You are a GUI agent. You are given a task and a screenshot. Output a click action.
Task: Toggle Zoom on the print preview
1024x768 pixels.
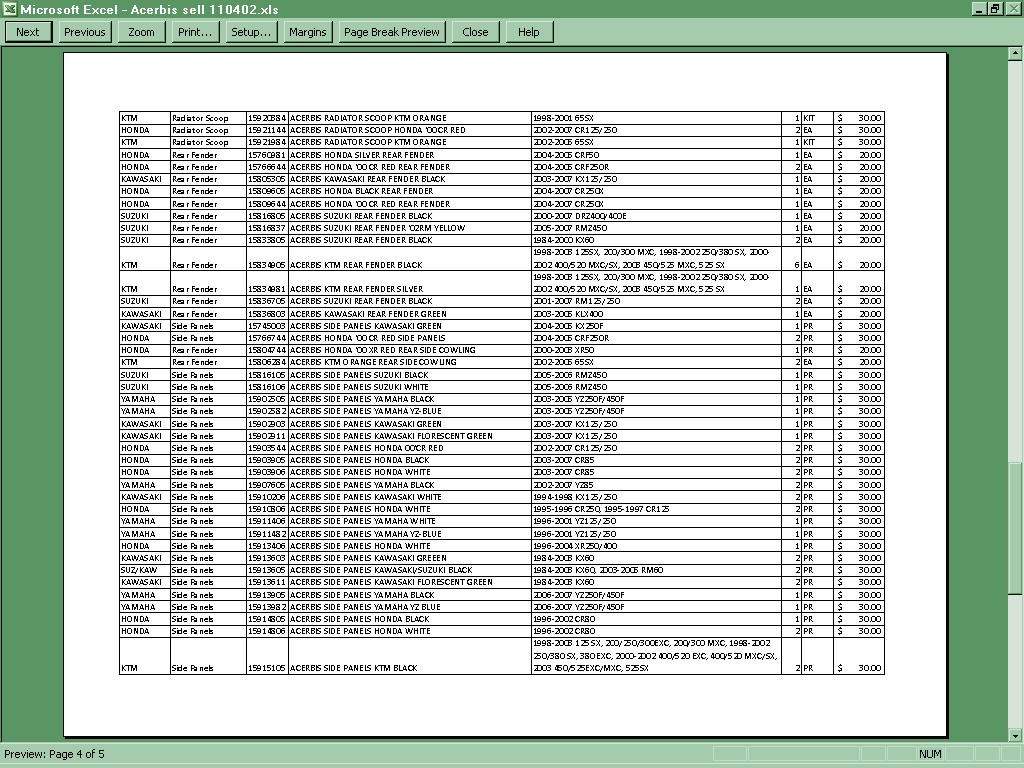(x=141, y=32)
